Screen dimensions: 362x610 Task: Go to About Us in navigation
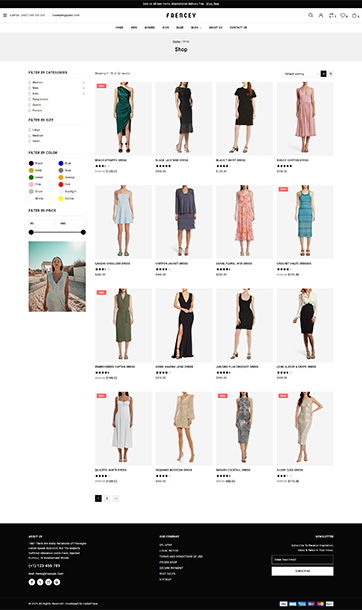pos(215,28)
